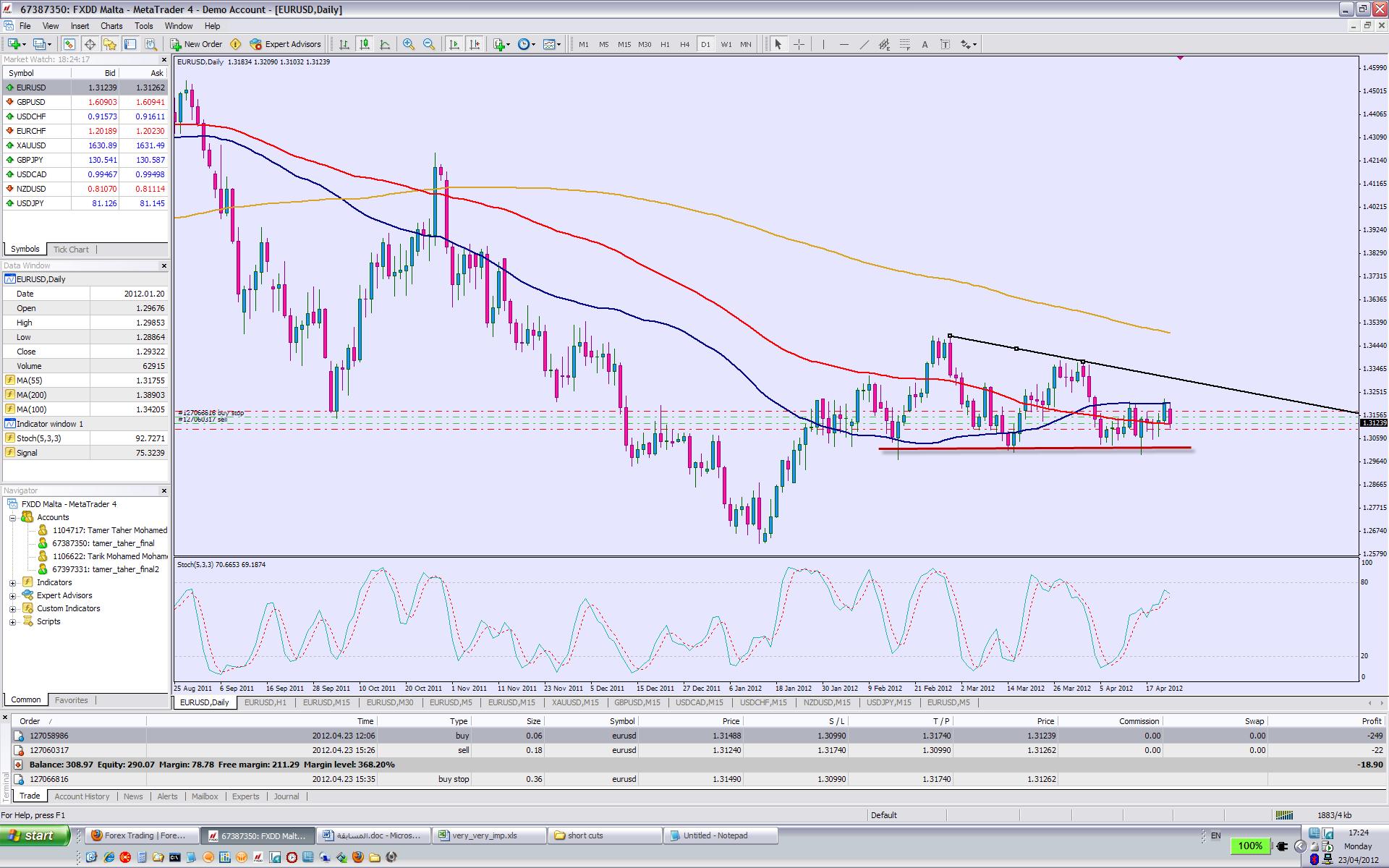Select the Text Label tool
The height and width of the screenshot is (868, 1389).
[945, 44]
